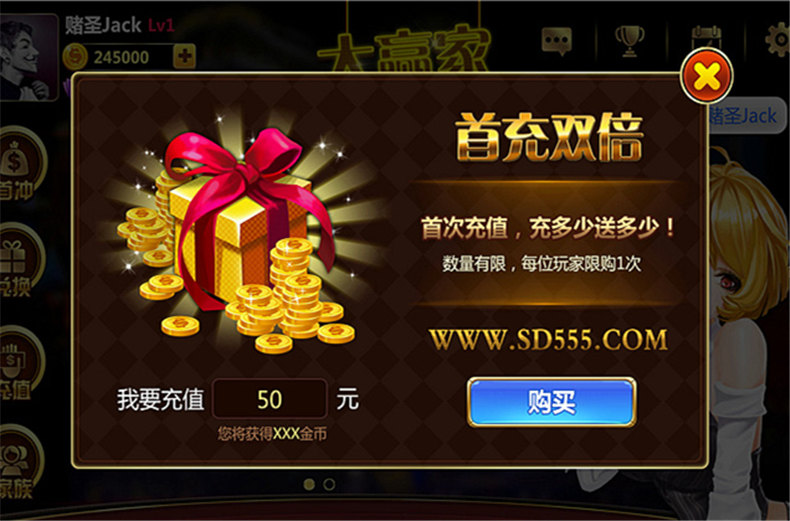The image size is (790, 521).
Task: Switch to the second page indicator dot
Action: [329, 484]
